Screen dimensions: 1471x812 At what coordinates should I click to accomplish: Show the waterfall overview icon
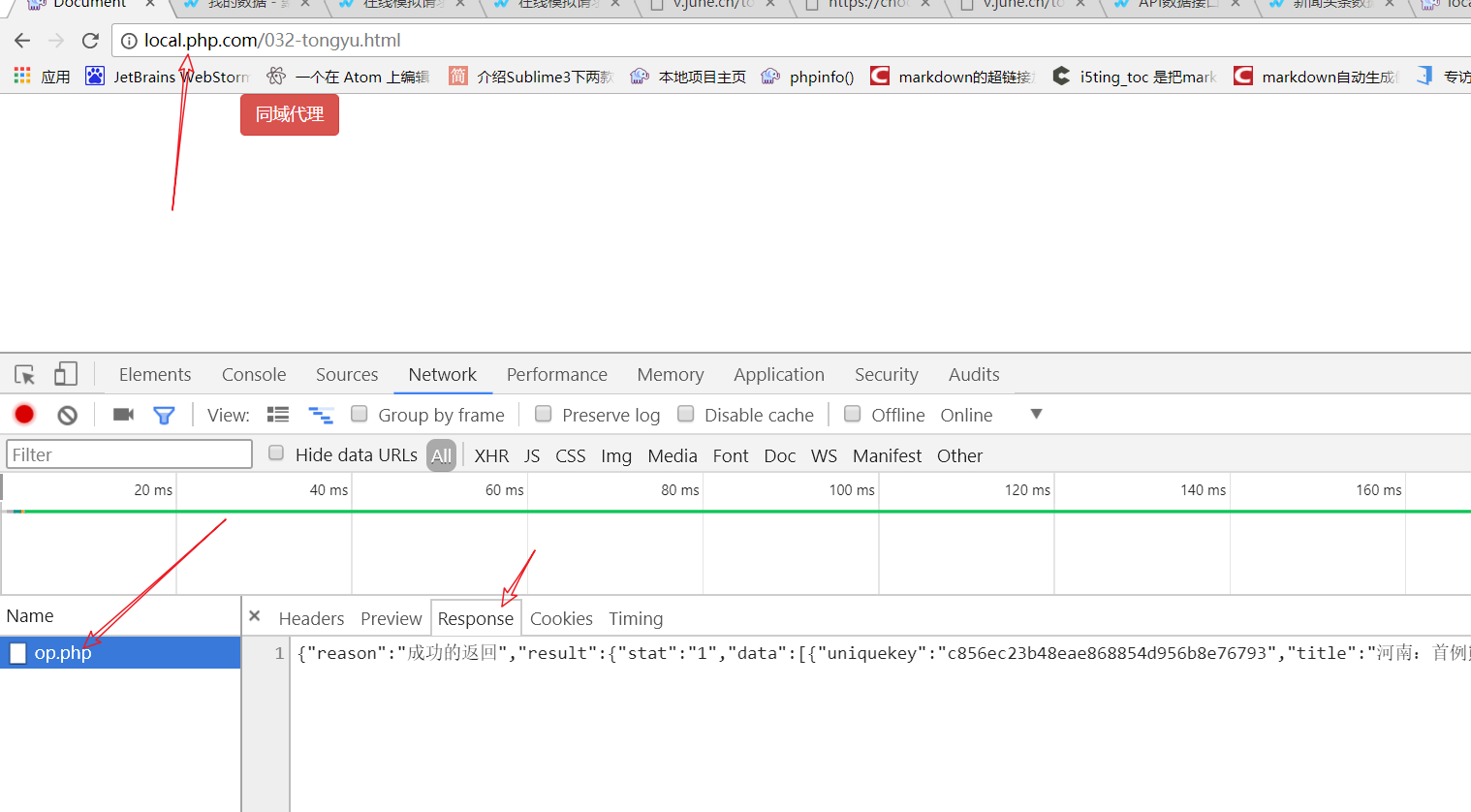click(320, 415)
